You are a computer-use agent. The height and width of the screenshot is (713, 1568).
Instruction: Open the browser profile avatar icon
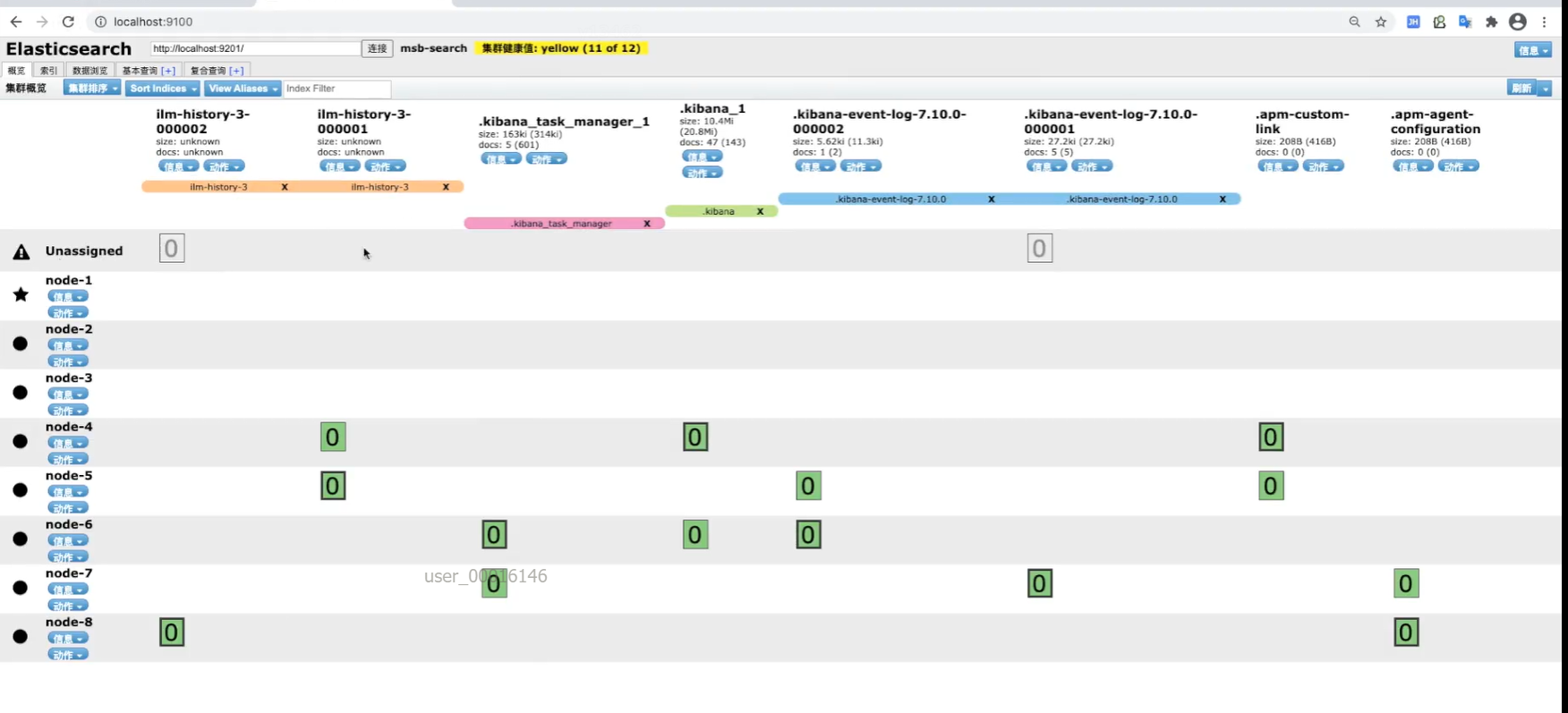(x=1518, y=21)
